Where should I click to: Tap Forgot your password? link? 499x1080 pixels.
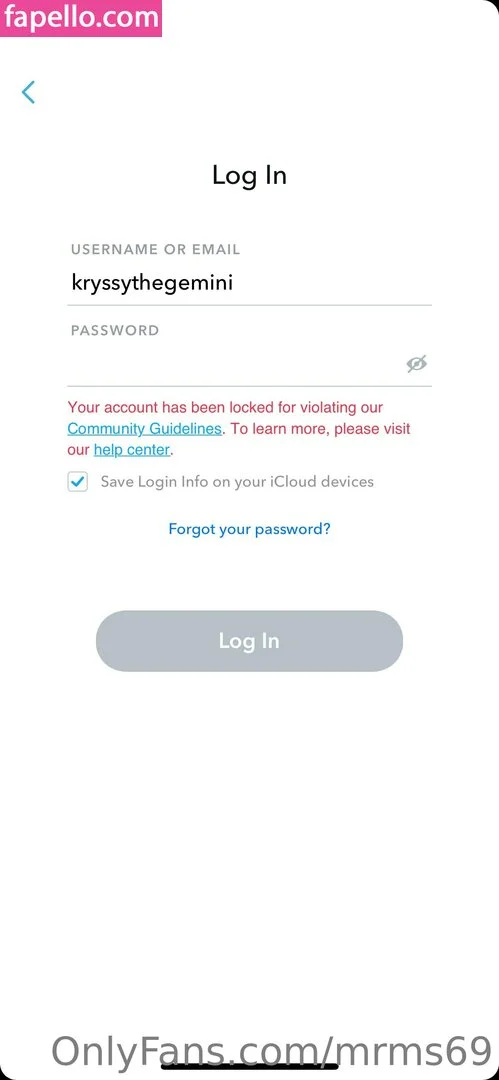point(250,529)
